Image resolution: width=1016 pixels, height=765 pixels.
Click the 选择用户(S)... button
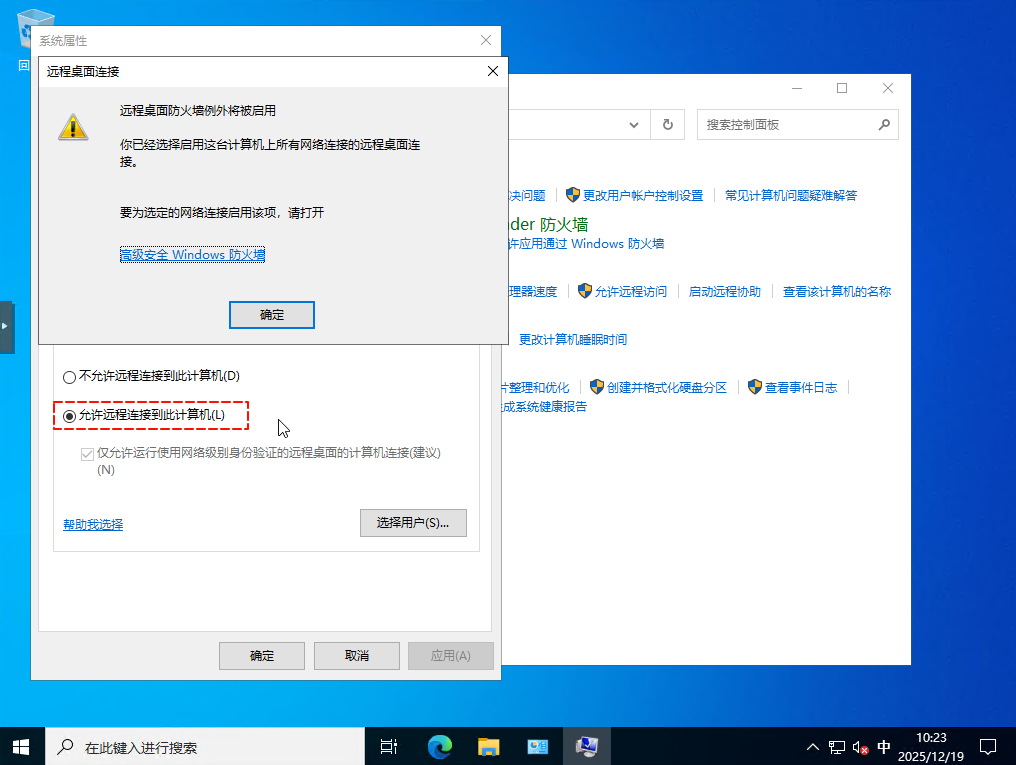(x=413, y=523)
